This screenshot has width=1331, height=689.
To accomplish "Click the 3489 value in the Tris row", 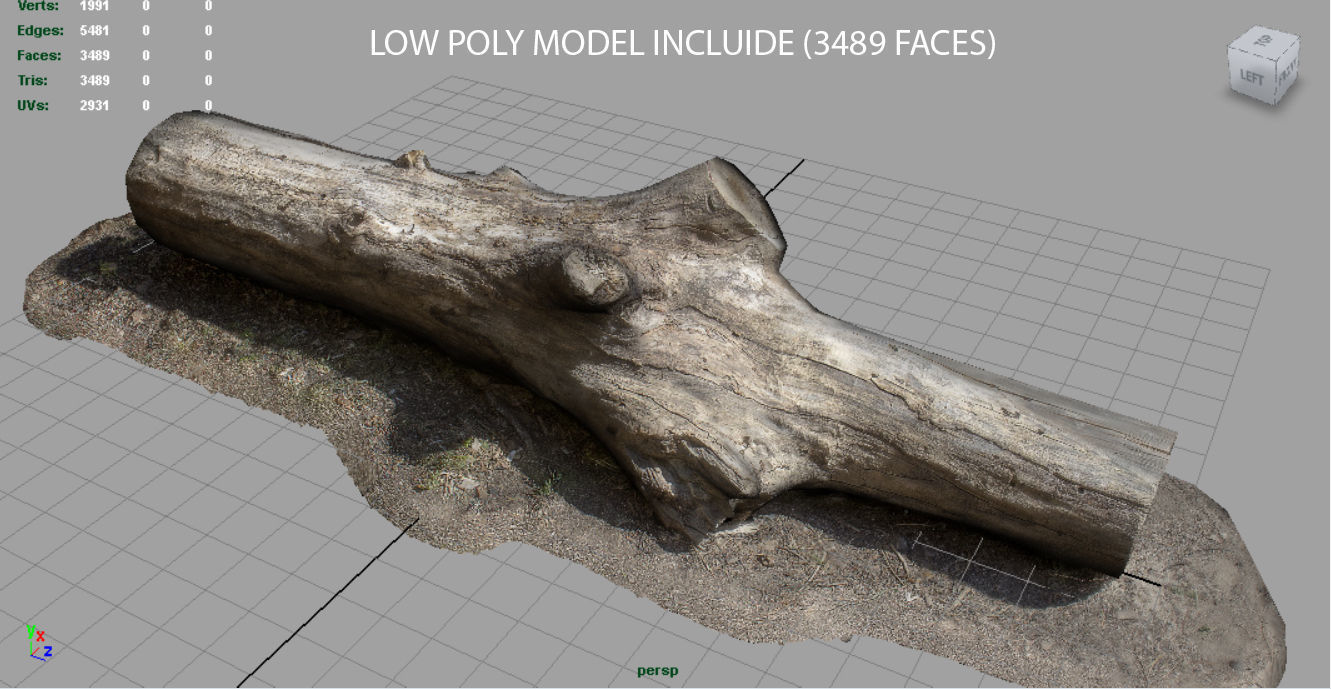I will pos(95,81).
